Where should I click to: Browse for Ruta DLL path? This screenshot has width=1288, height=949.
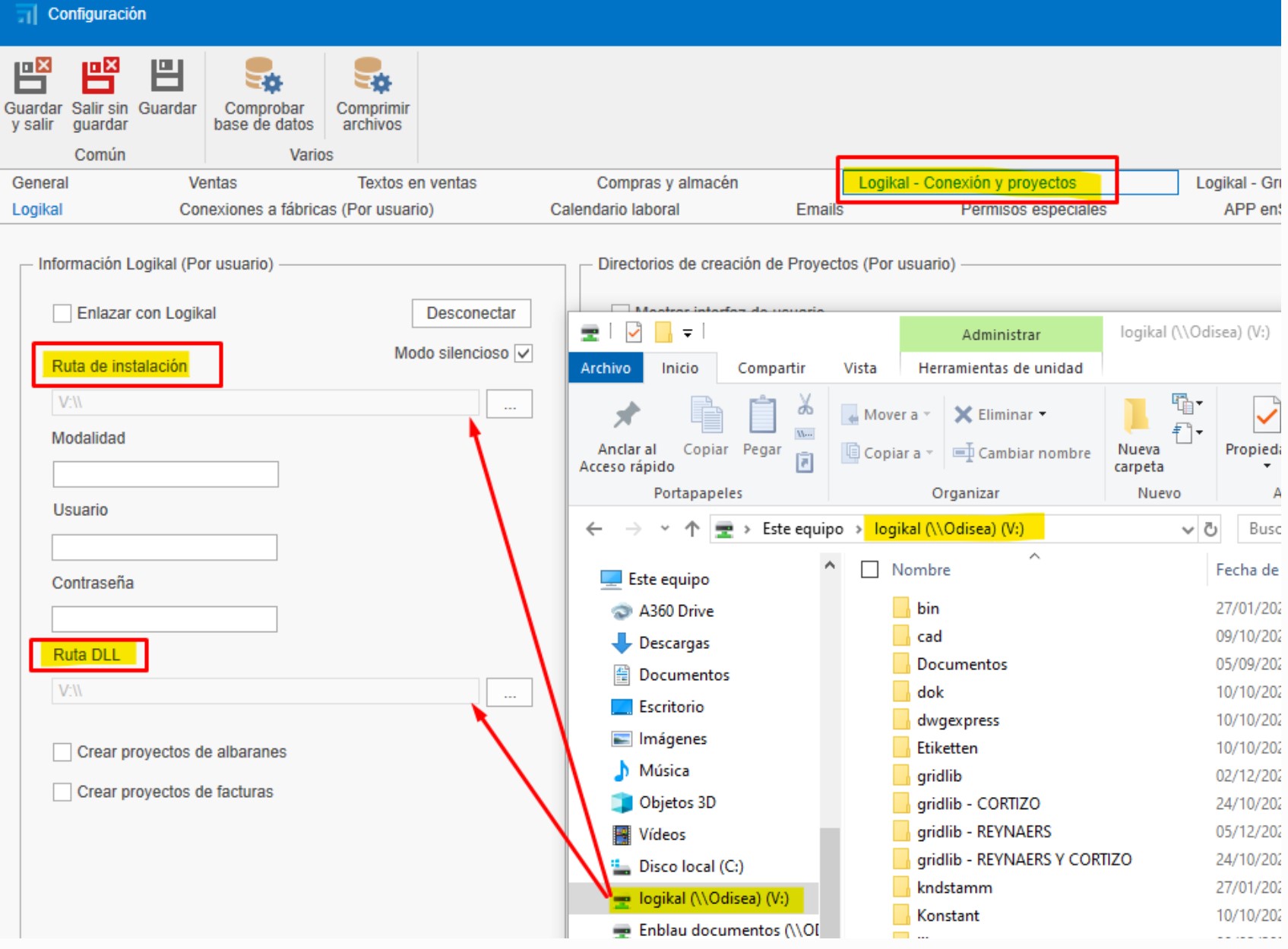[x=509, y=693]
